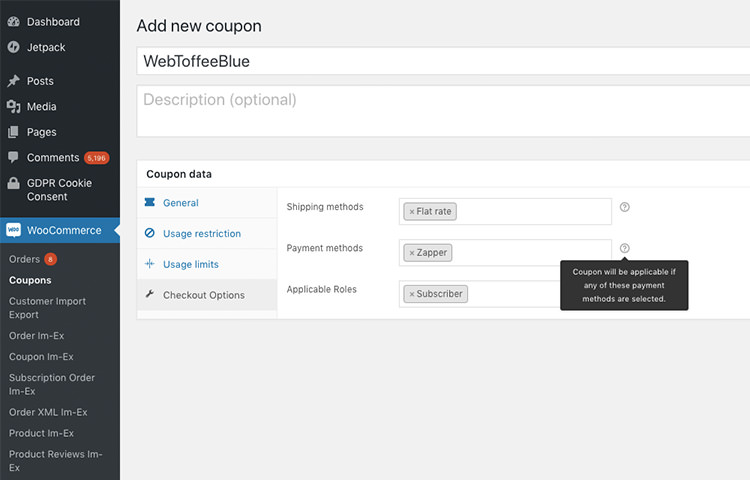Open Order XML Im-Ex page
Image resolution: width=750 pixels, height=480 pixels.
click(48, 412)
